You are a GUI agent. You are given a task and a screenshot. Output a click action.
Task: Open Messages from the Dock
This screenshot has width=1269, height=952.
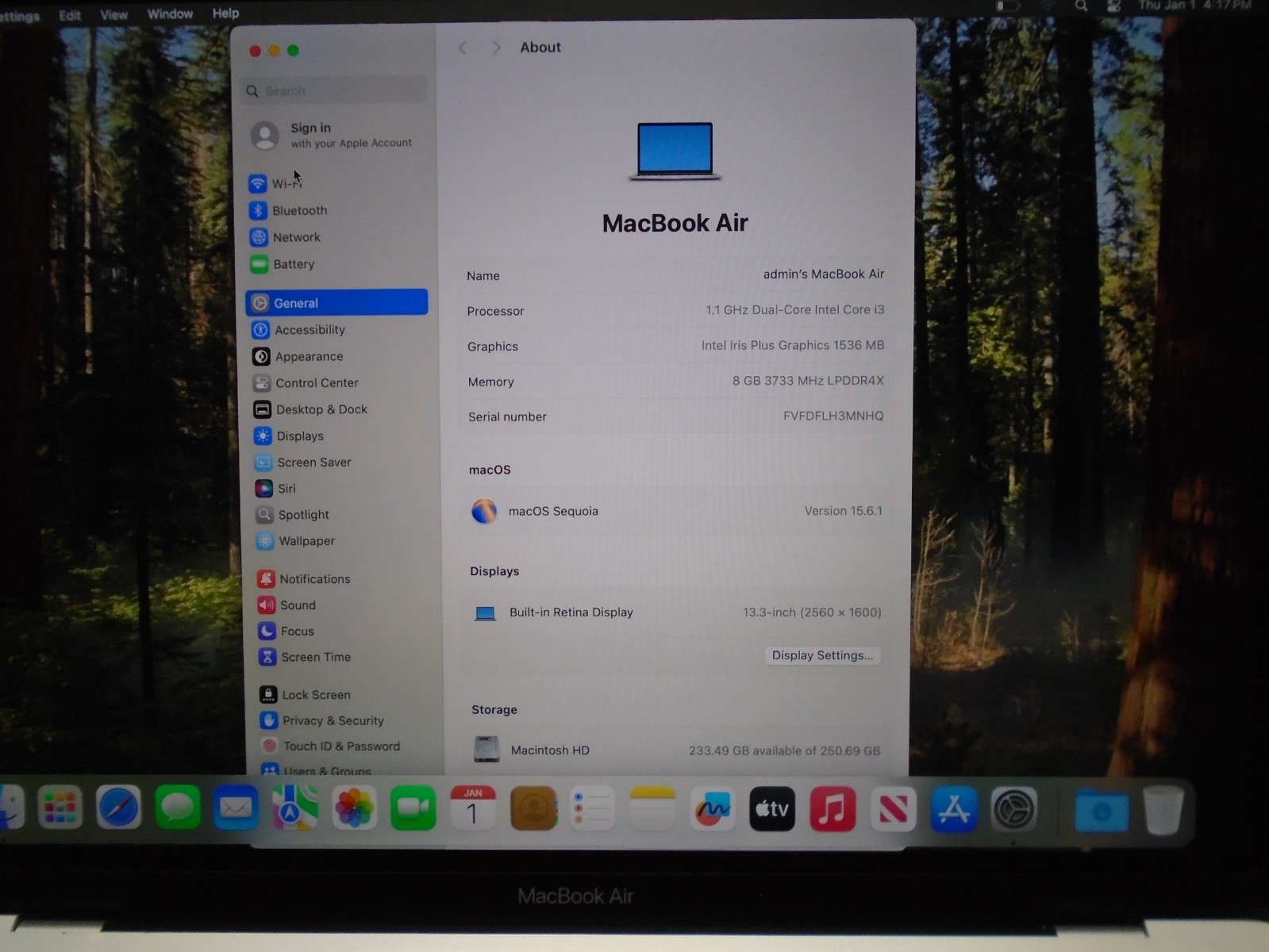(178, 808)
